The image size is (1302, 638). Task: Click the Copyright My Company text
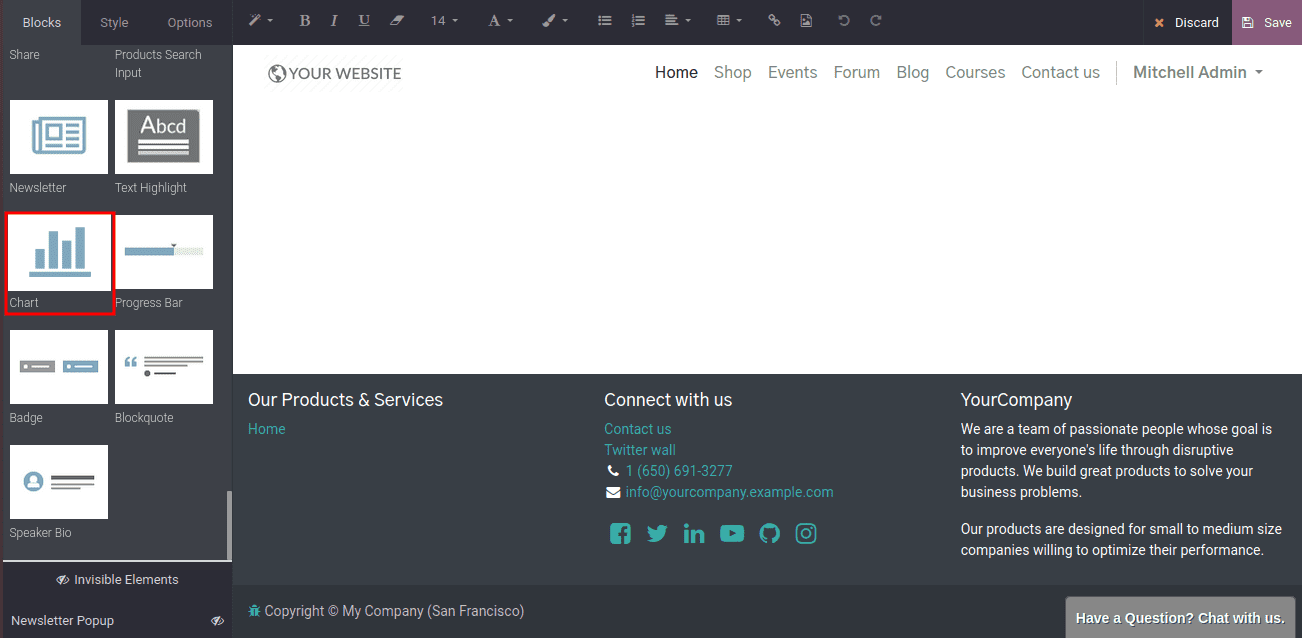(x=394, y=611)
